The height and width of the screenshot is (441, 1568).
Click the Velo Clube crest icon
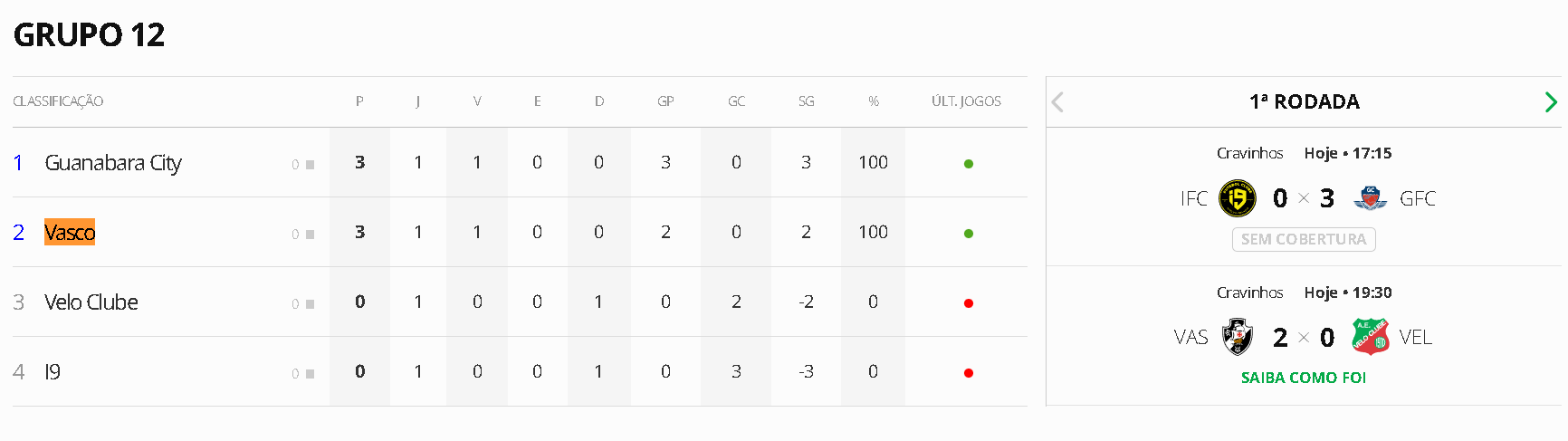pos(1370,337)
